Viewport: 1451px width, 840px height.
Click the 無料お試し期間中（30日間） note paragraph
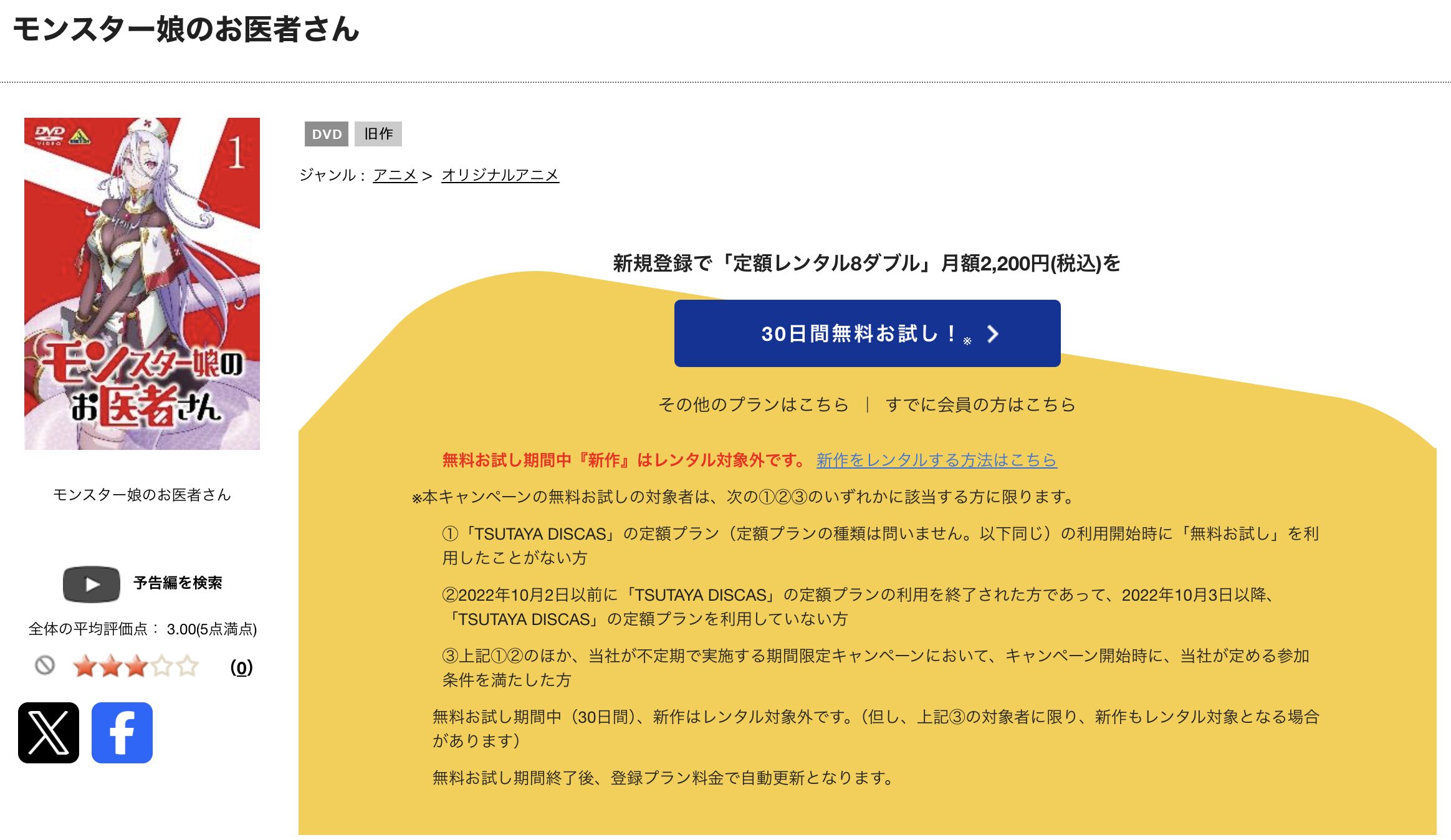[876, 728]
